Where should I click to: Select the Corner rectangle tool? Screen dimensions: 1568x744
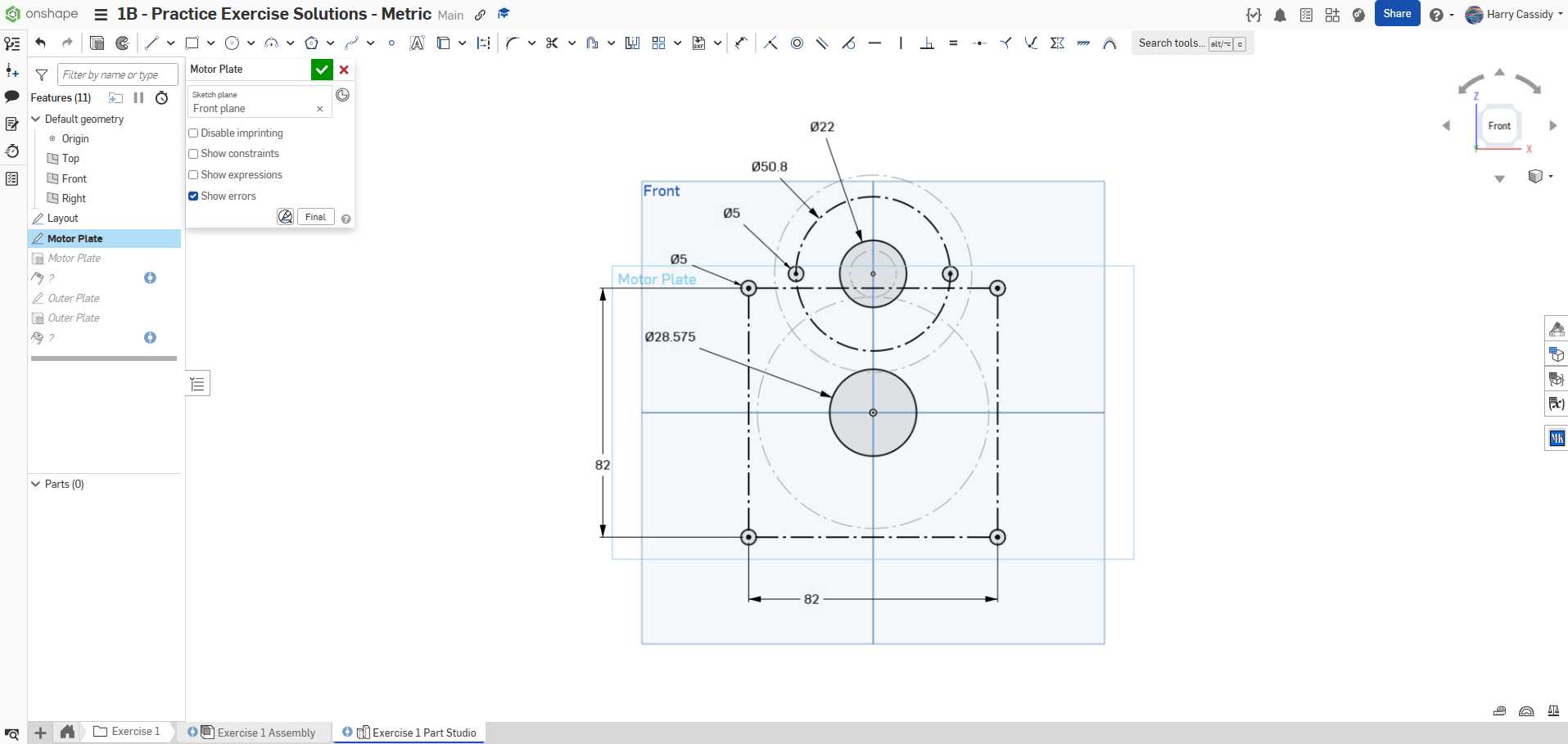[192, 43]
